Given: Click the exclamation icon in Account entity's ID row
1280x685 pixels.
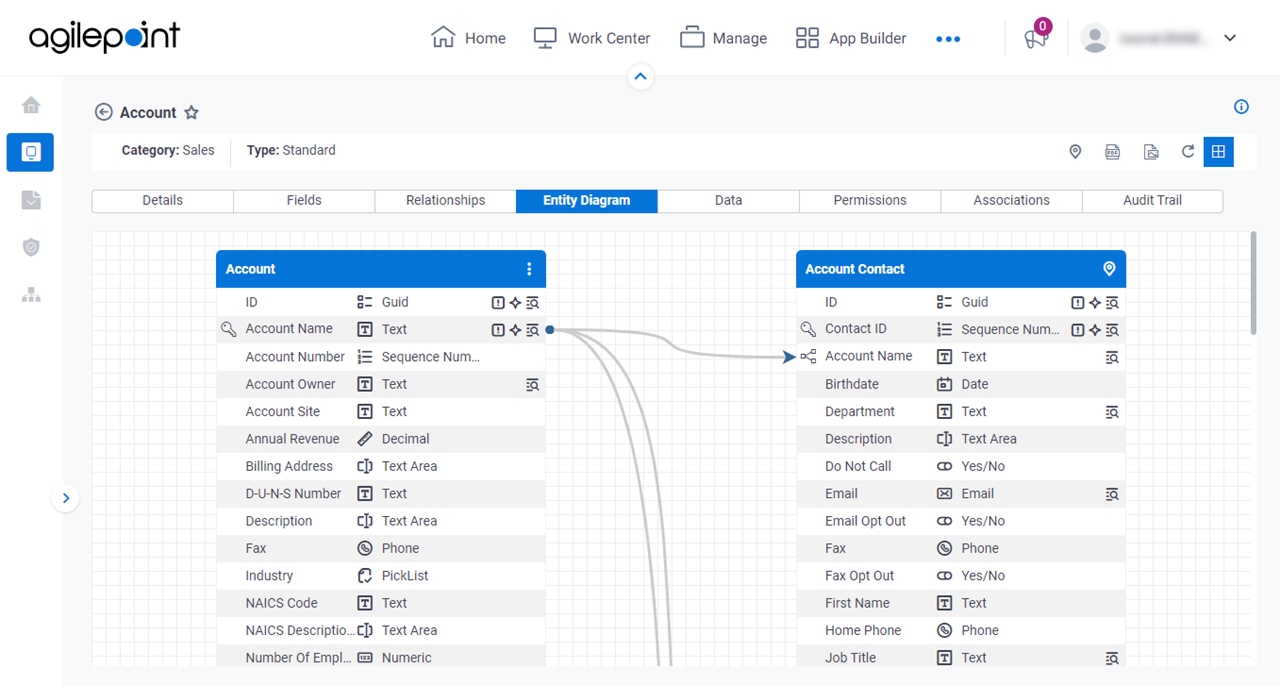Looking at the screenshot, I should click(x=498, y=302).
